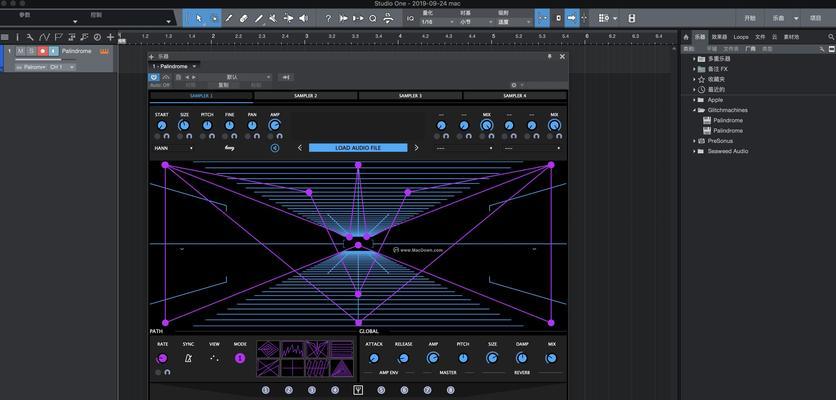Switch to SAMPLER 2 tab
Viewport: 836px width, 400px height.
[306, 96]
